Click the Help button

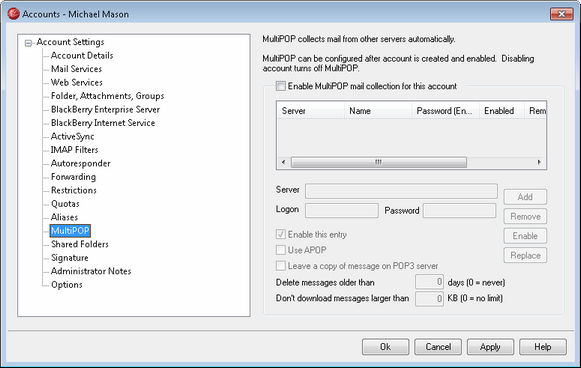pyautogui.click(x=543, y=347)
